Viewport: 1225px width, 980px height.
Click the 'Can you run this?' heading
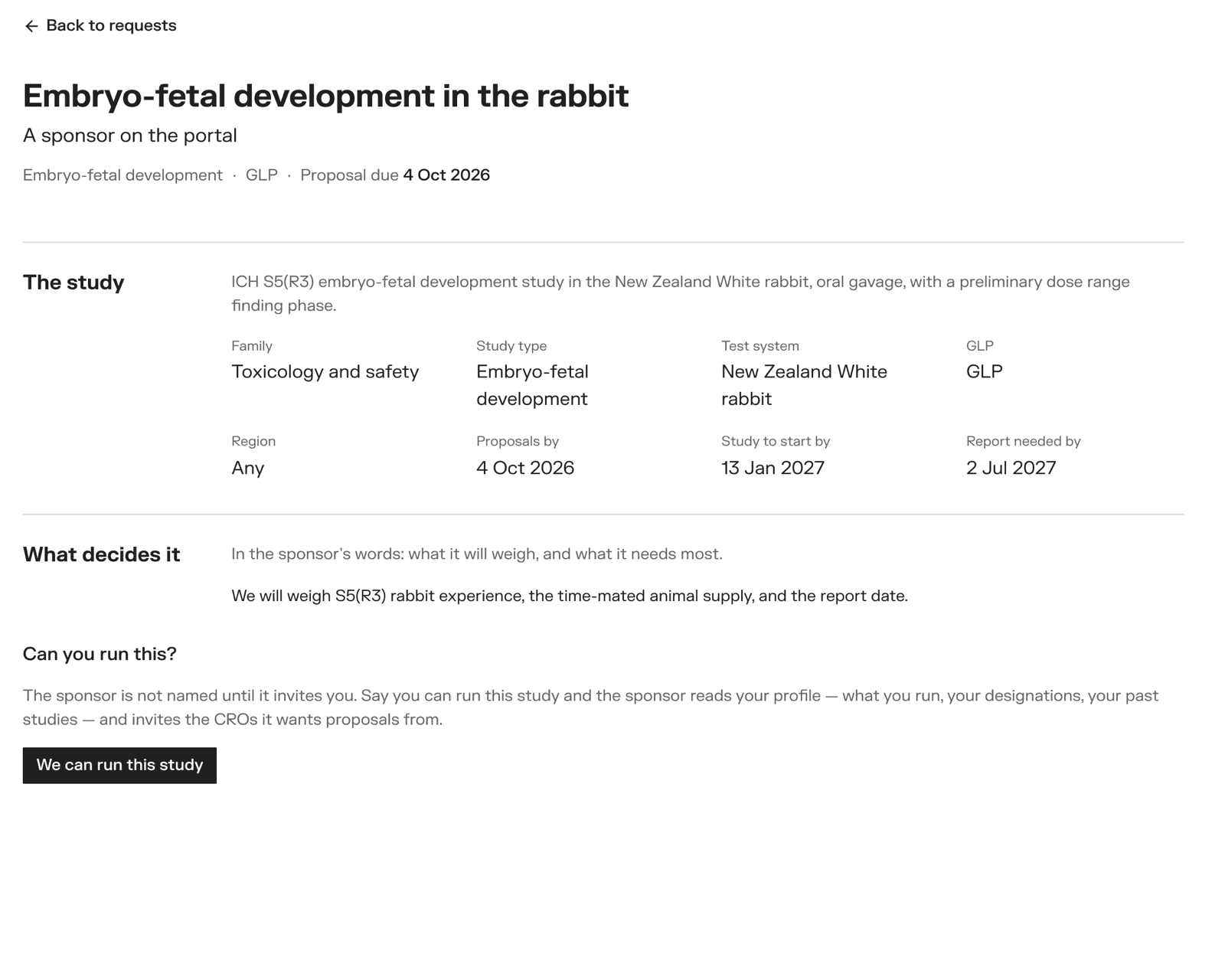coord(100,654)
